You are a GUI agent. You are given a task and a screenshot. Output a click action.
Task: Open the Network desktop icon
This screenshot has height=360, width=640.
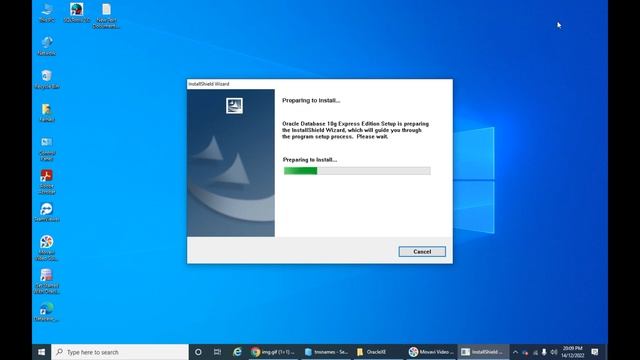click(47, 46)
